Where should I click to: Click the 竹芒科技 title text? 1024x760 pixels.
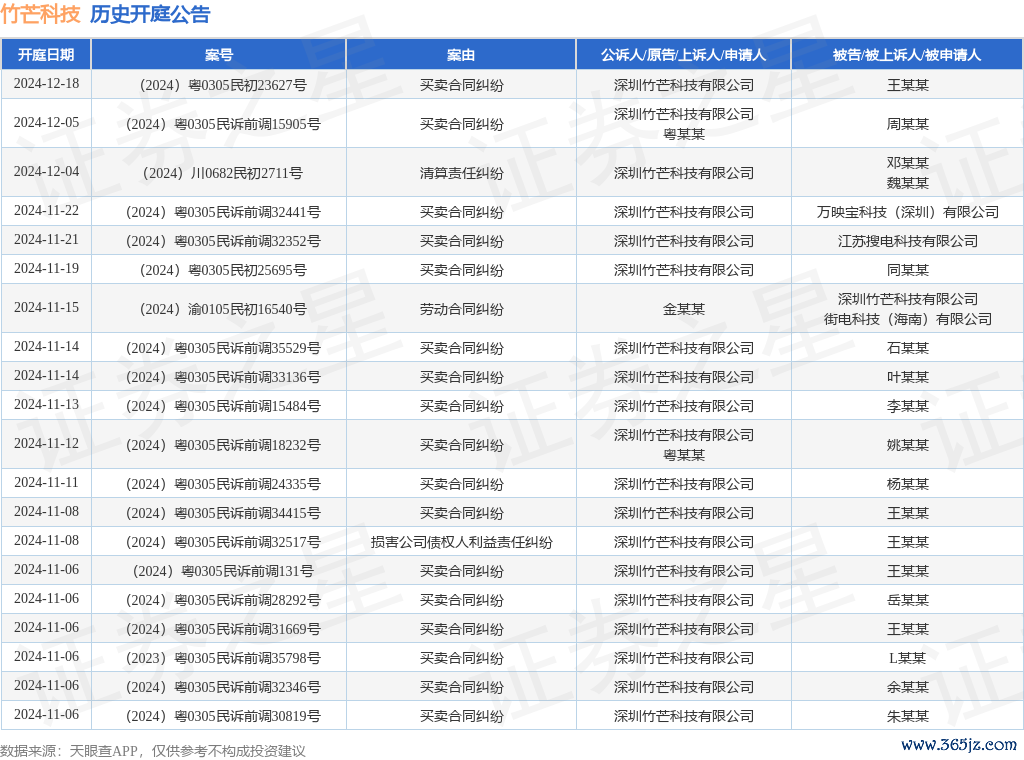tap(40, 14)
